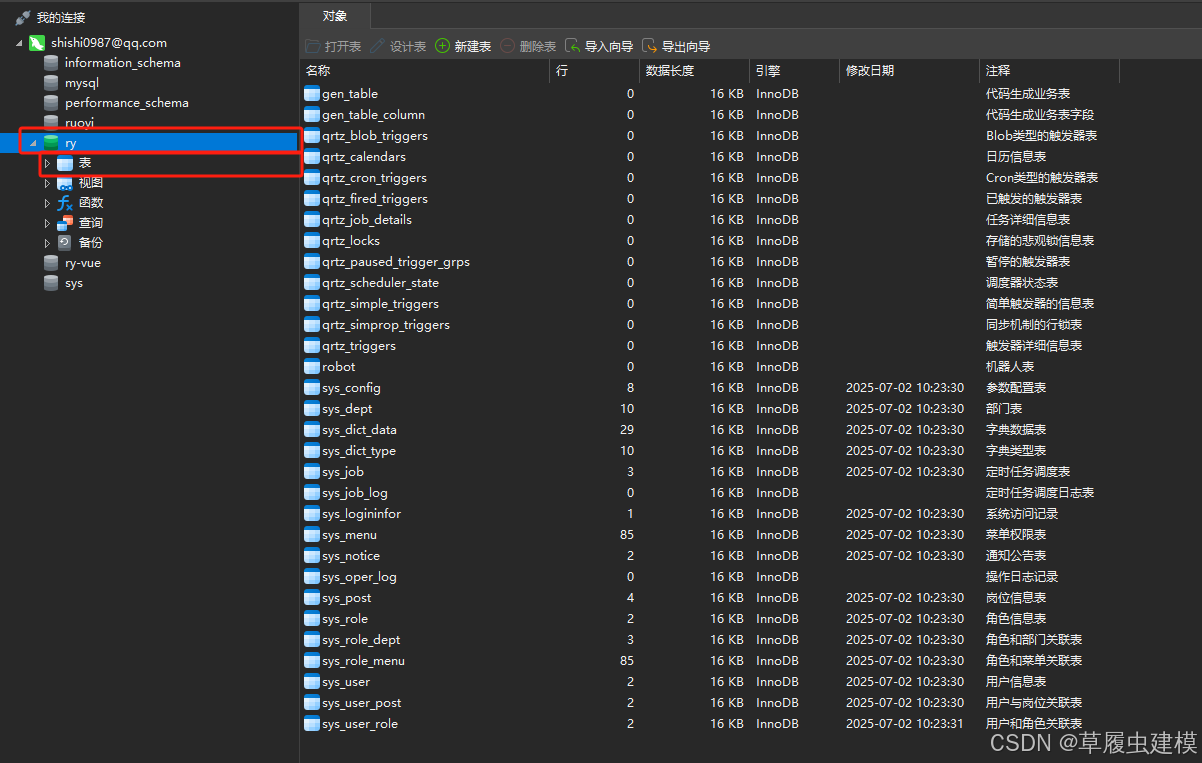
Task: Expand the 视图 tree node arrow
Action: tap(47, 183)
